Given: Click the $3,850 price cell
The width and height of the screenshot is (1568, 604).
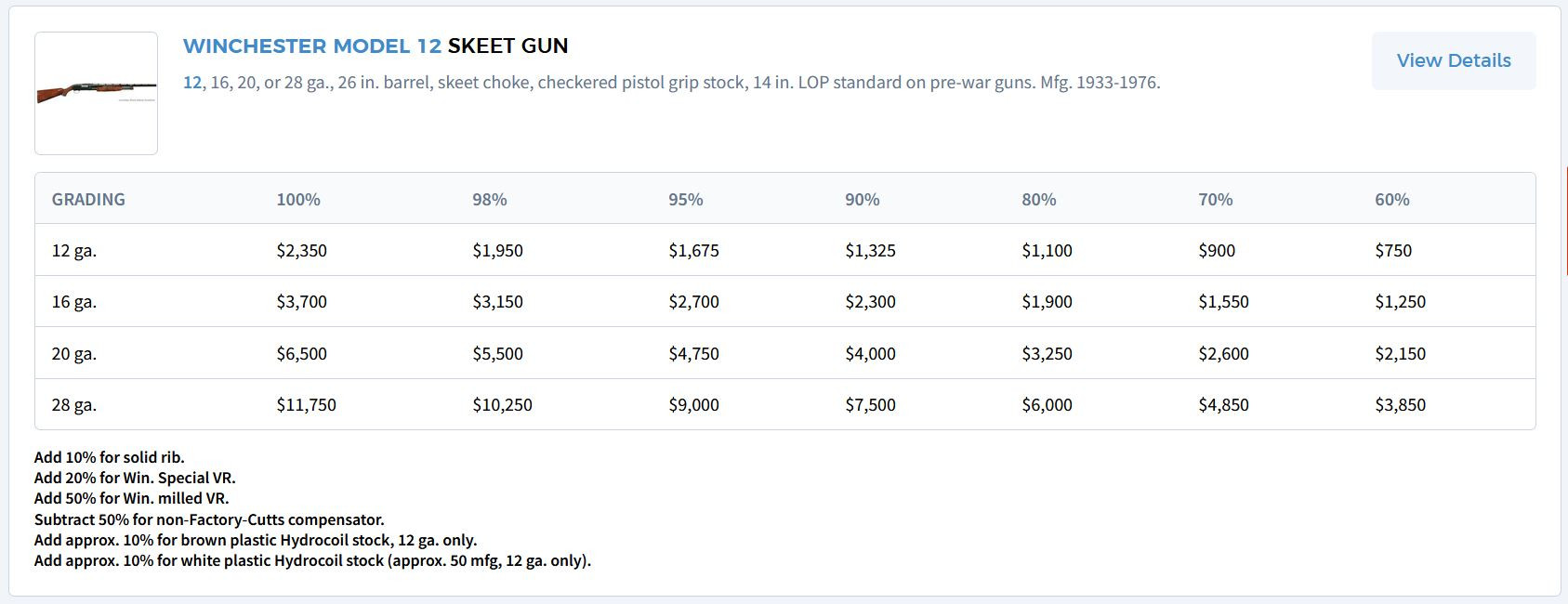Looking at the screenshot, I should [1400, 404].
